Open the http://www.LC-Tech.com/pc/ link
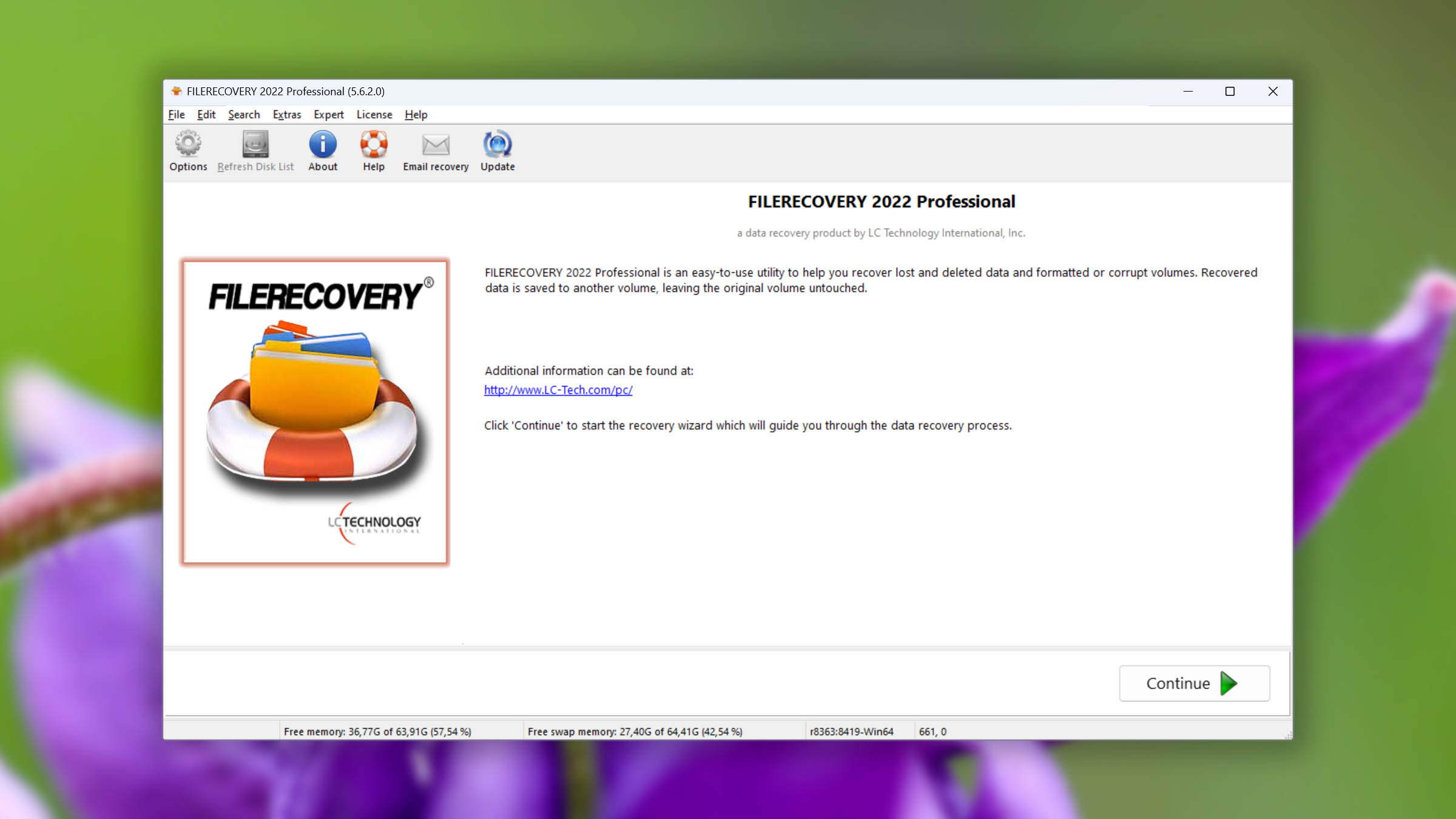 pyautogui.click(x=558, y=390)
